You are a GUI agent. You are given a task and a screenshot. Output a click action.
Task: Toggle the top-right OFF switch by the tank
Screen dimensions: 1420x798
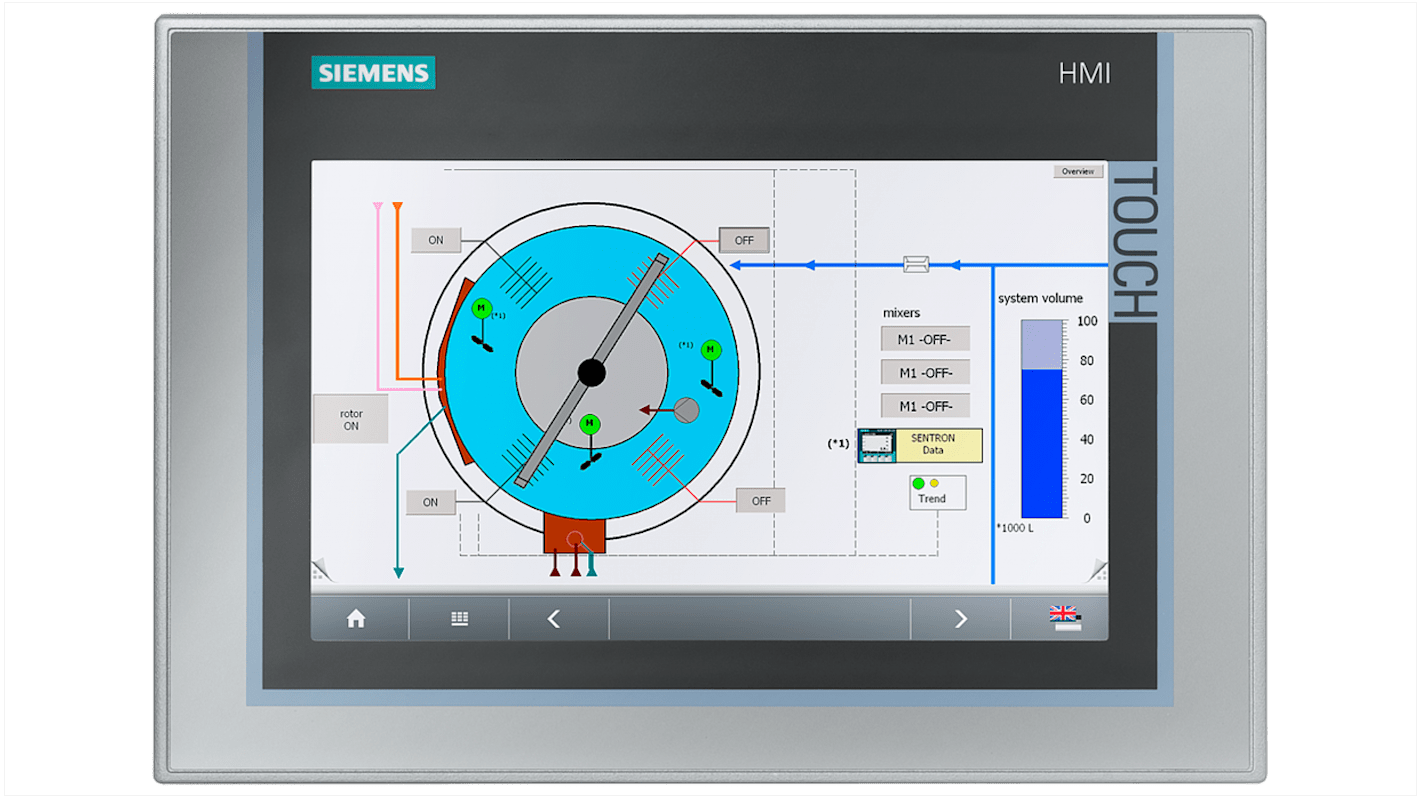tap(744, 240)
